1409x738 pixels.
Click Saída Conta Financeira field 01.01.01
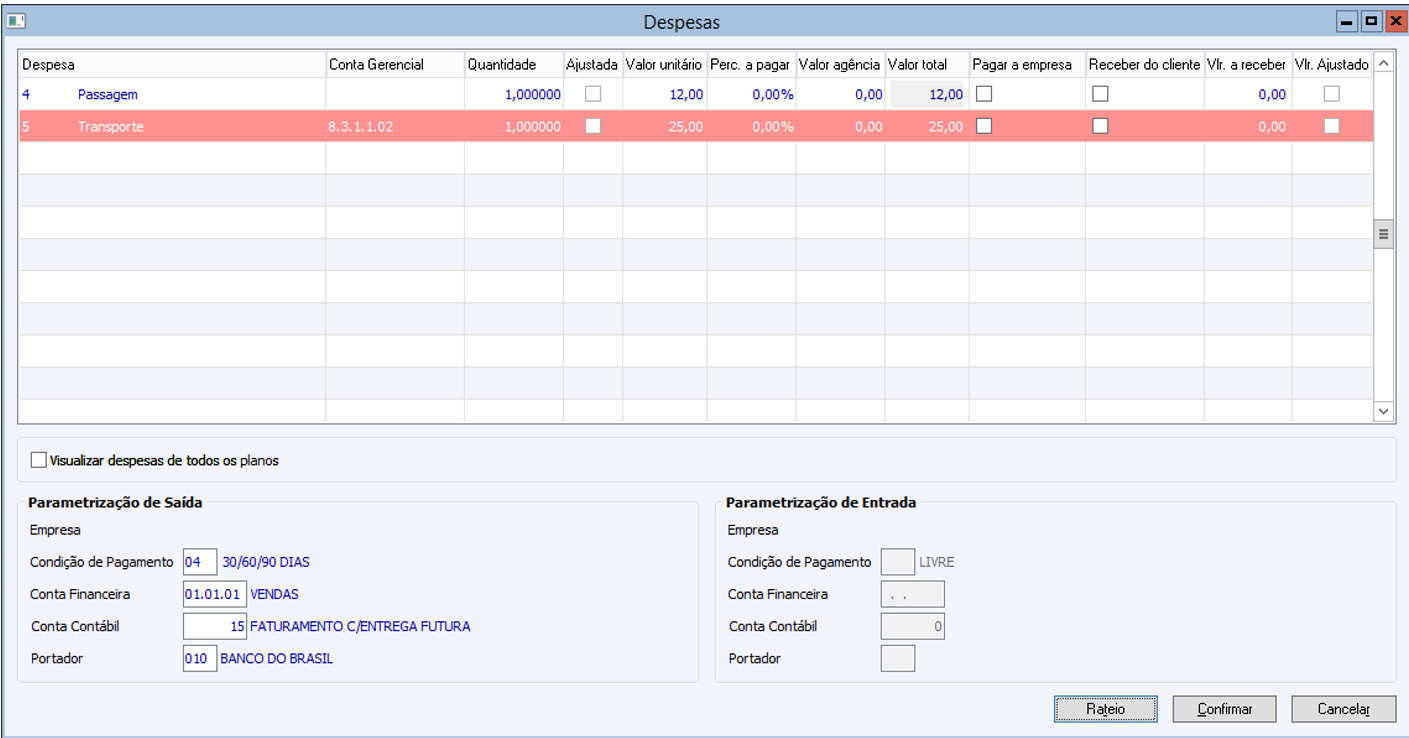pyautogui.click(x=214, y=594)
